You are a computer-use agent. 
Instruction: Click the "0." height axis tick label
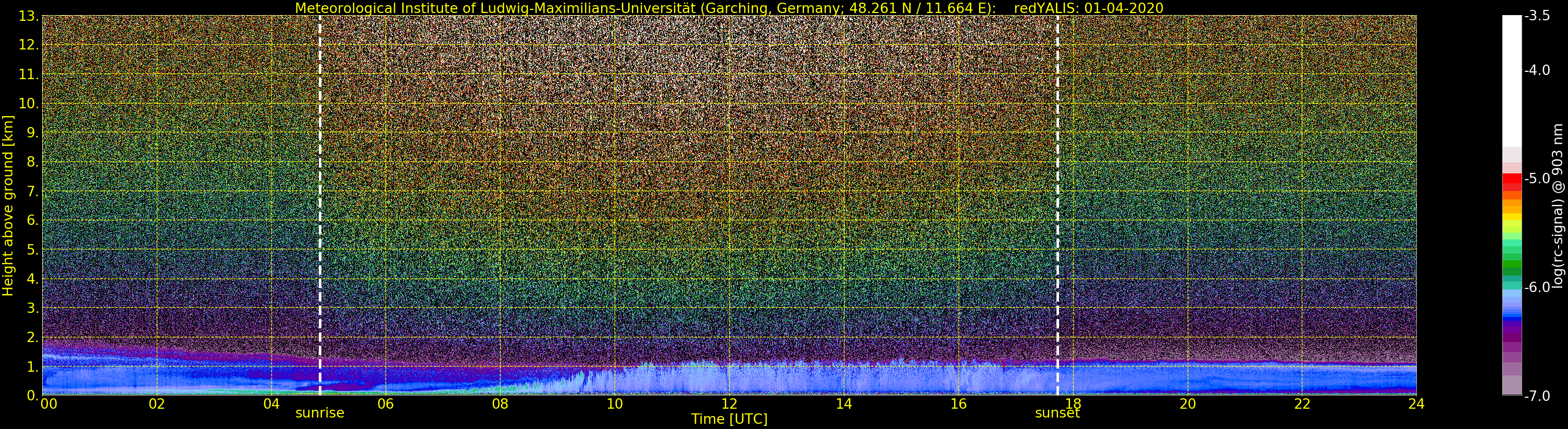coord(33,396)
